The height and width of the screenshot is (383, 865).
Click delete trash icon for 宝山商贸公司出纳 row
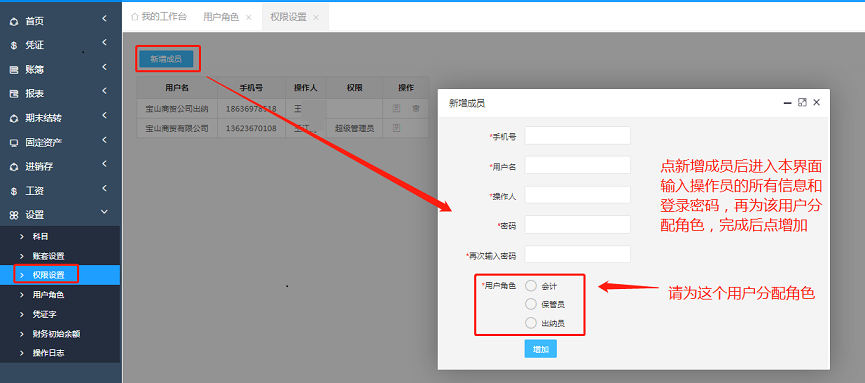click(416, 109)
